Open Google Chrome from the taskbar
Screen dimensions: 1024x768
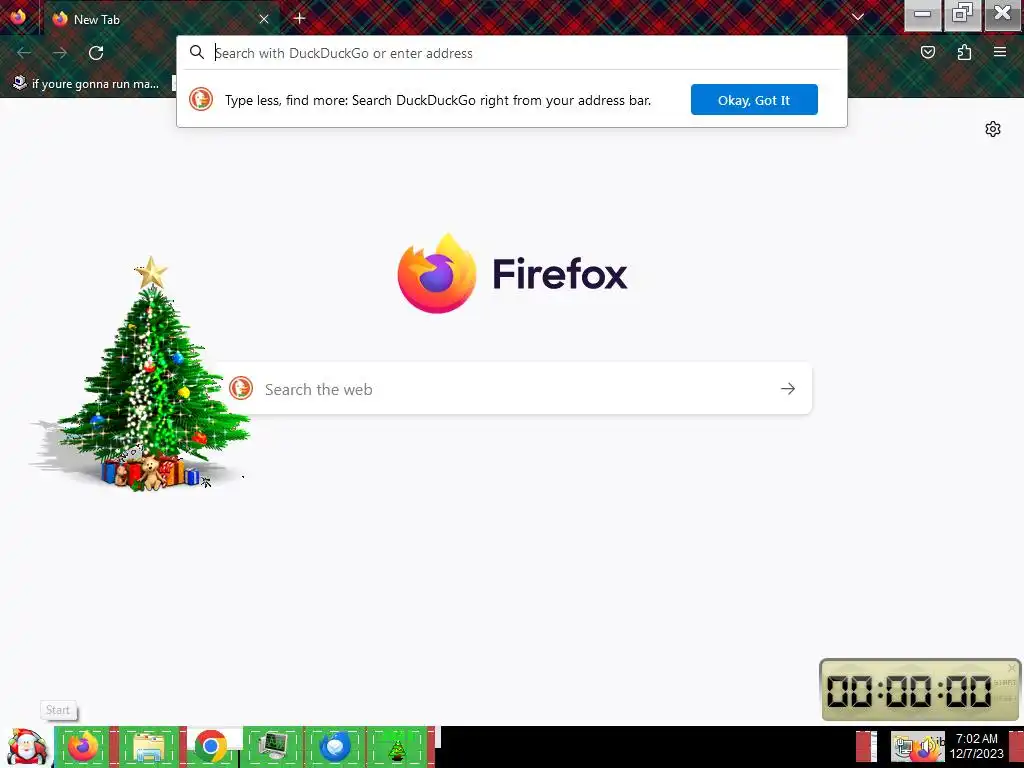[x=211, y=746]
